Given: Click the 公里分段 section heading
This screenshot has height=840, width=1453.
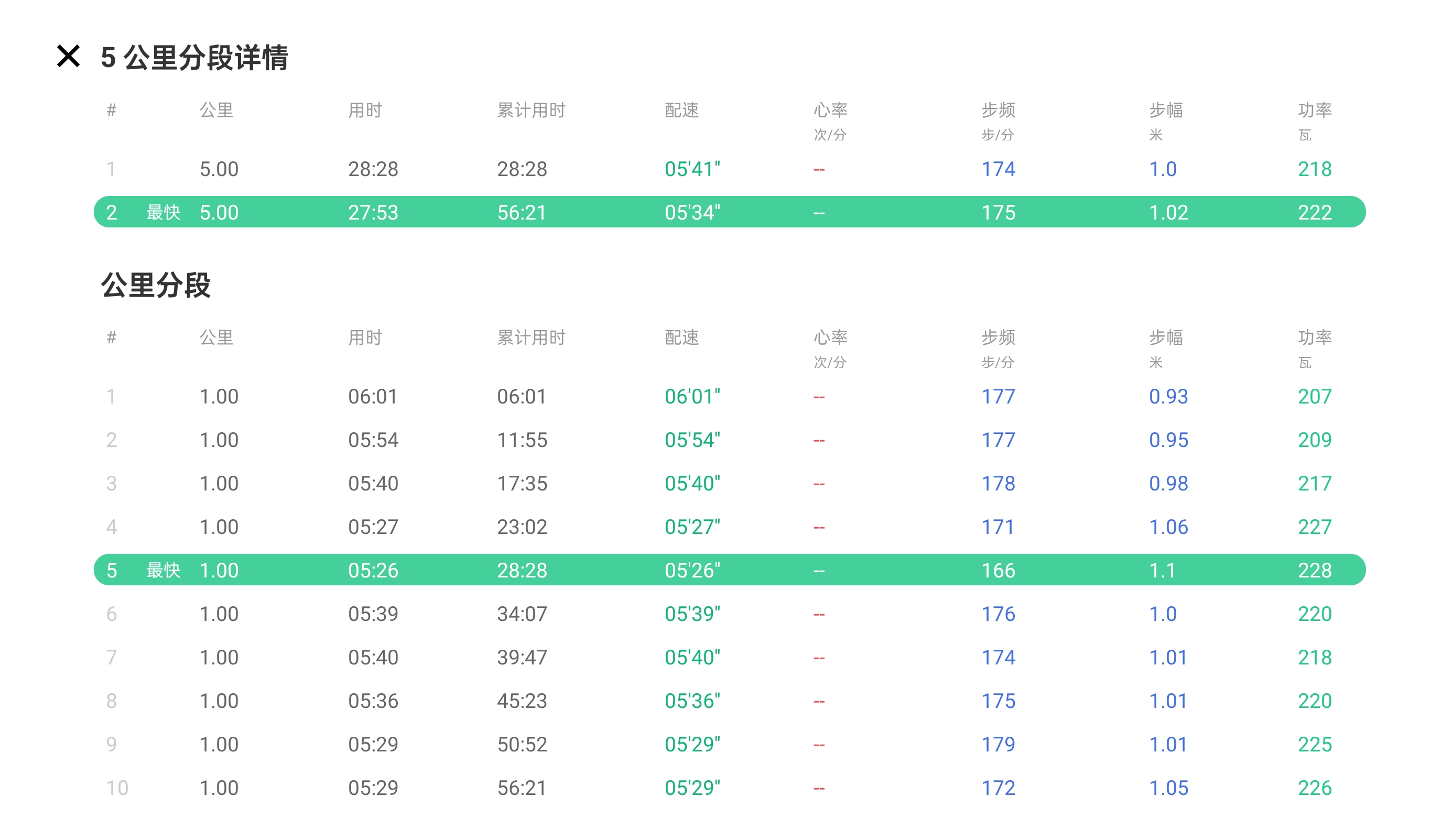Looking at the screenshot, I should click(x=156, y=285).
